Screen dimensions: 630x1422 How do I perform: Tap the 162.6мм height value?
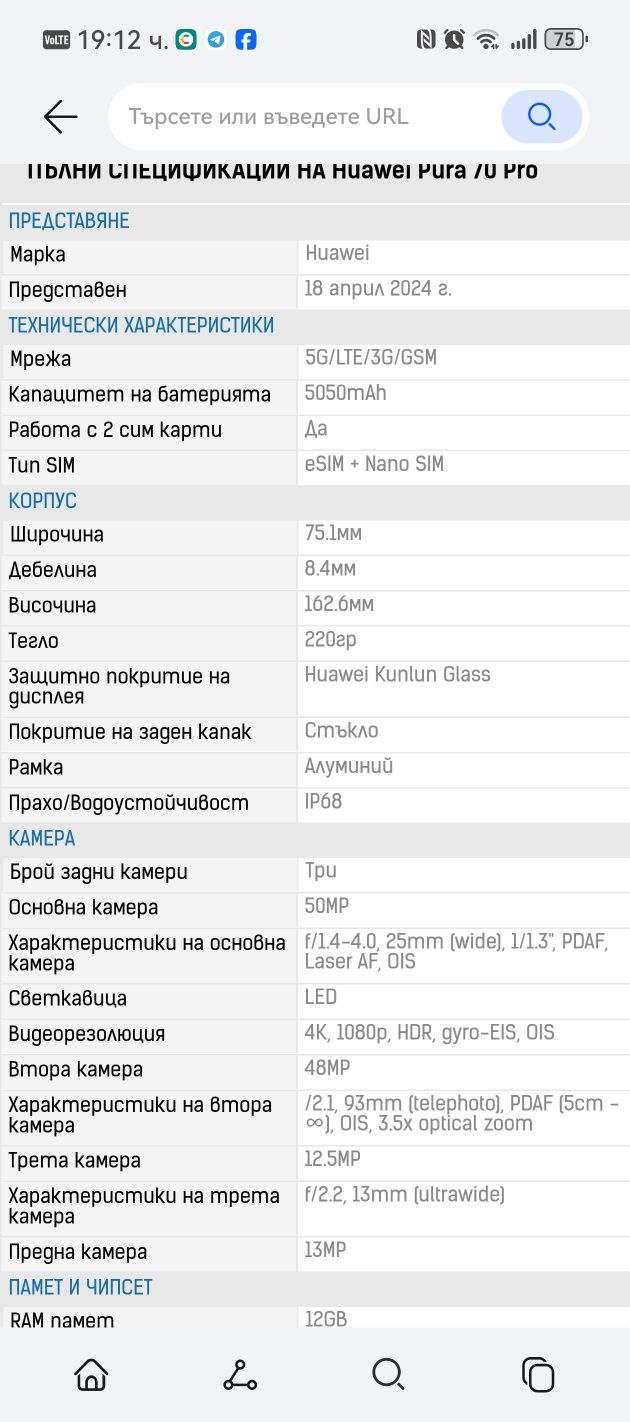(x=339, y=604)
